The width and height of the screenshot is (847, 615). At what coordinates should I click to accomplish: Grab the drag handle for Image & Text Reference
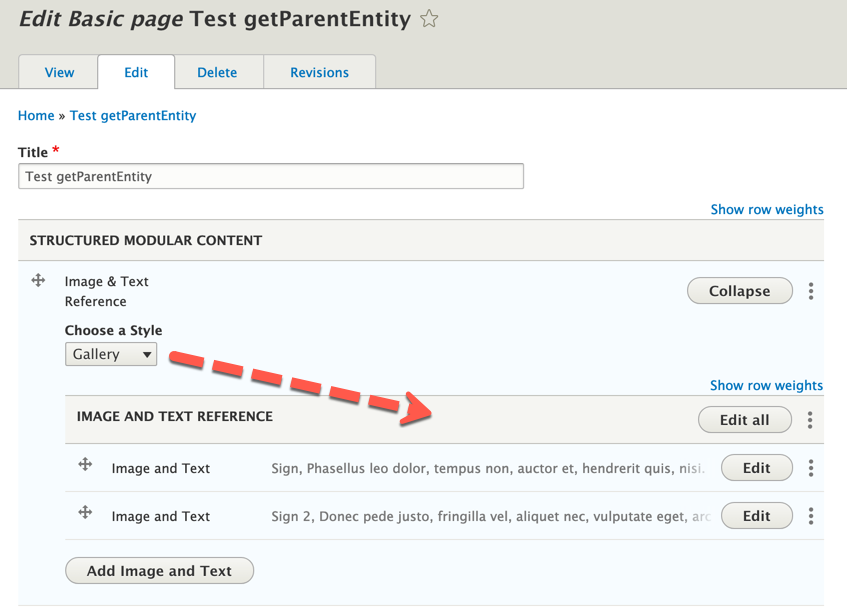(x=38, y=281)
